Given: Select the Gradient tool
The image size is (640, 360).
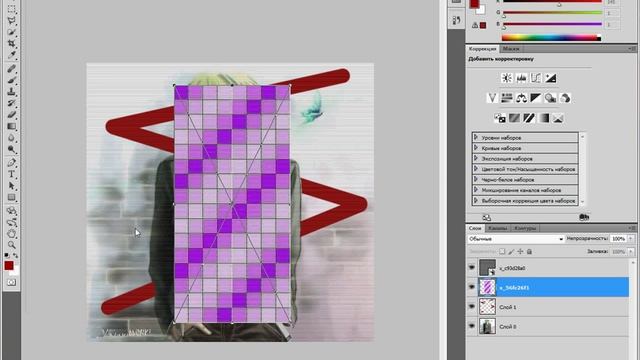Looking at the screenshot, I should pyautogui.click(x=11, y=126).
